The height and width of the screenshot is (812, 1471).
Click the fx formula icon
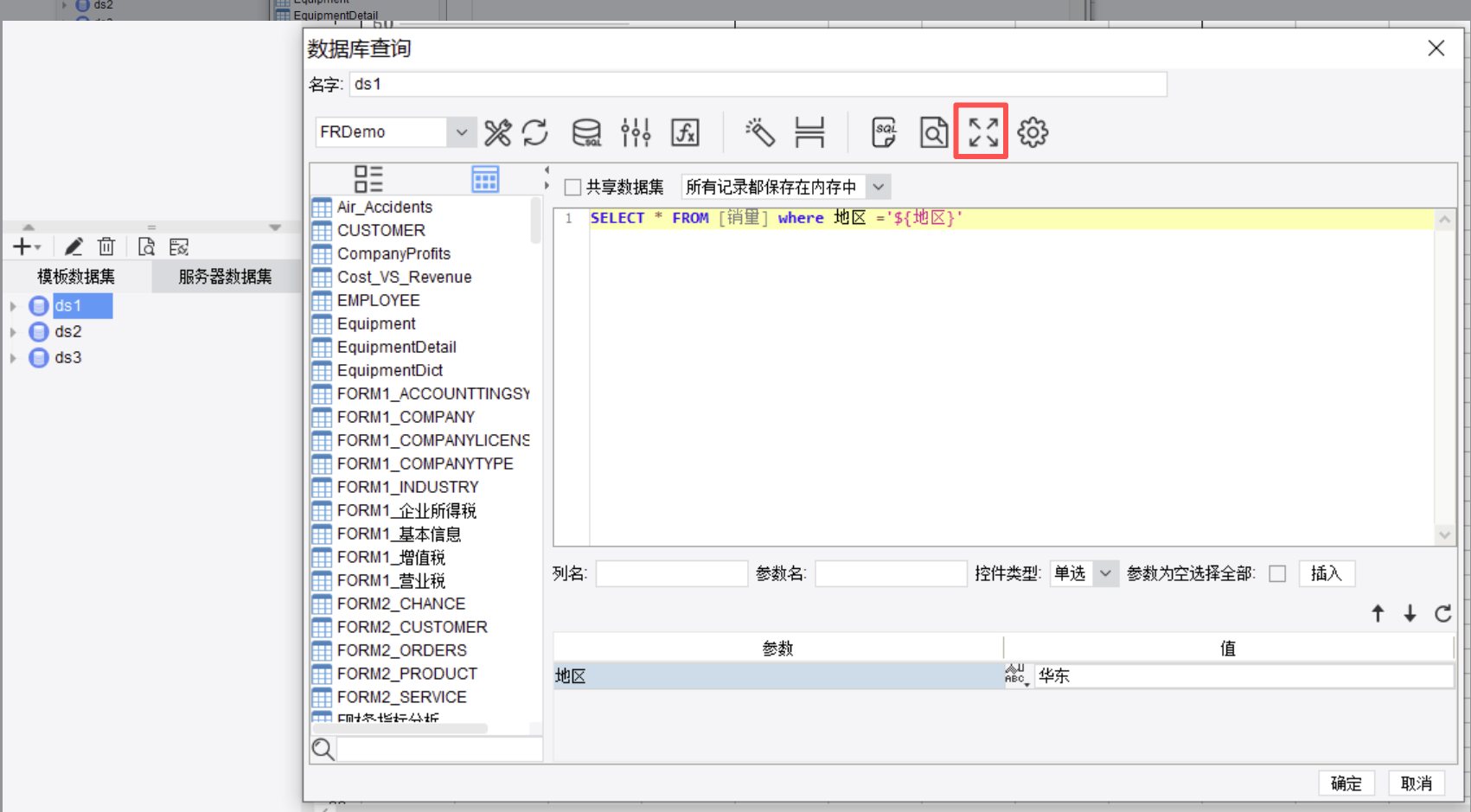(685, 132)
